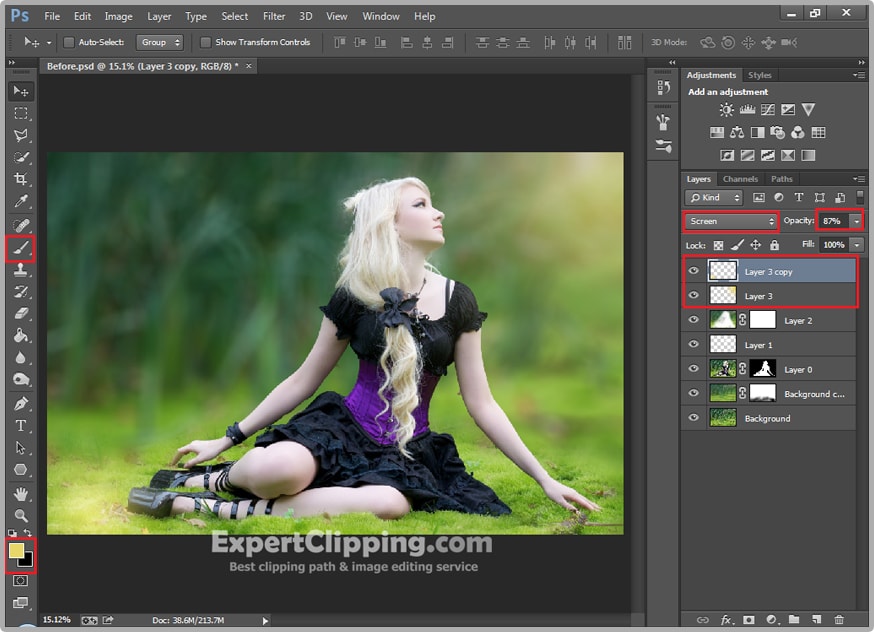Viewport: 874px width, 632px height.
Task: Select the Eyedropper tool
Action: tap(21, 202)
